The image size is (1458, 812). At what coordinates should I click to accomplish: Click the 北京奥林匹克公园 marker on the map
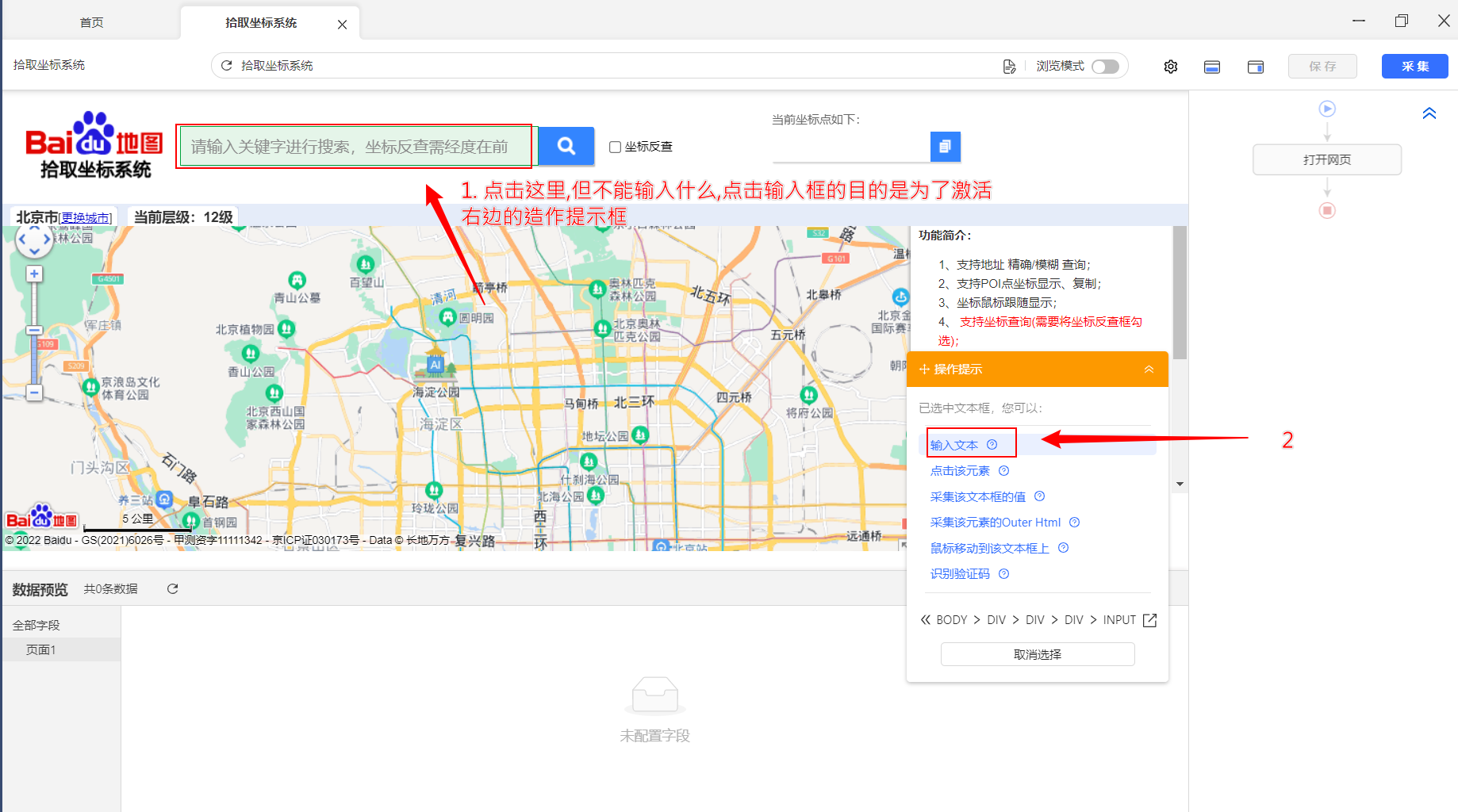click(603, 327)
